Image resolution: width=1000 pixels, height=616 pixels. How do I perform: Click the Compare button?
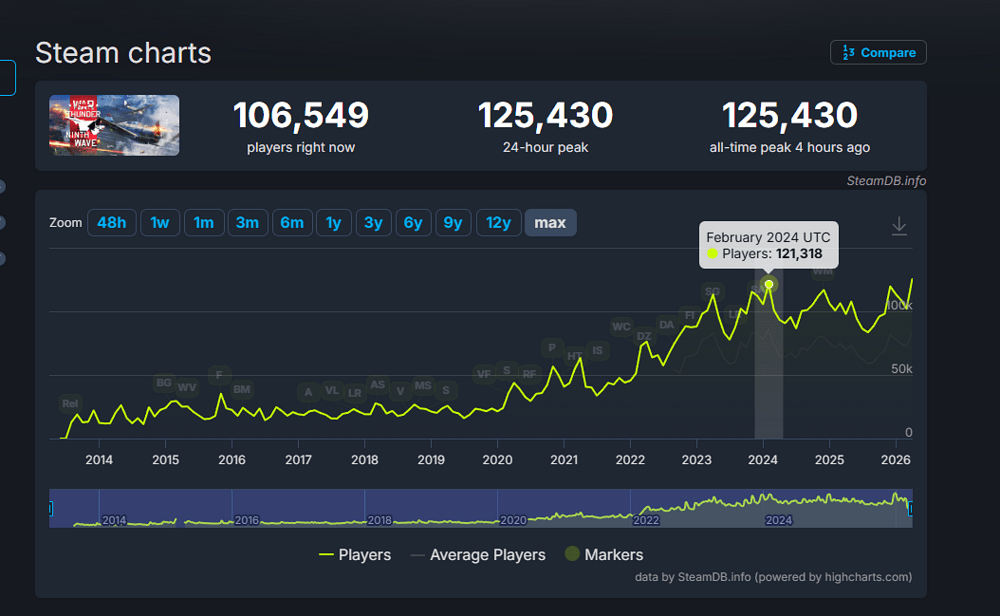click(x=878, y=52)
